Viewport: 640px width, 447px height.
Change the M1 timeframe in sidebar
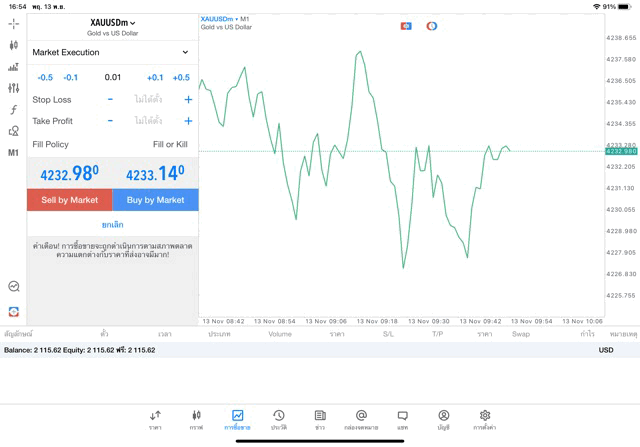(13, 153)
